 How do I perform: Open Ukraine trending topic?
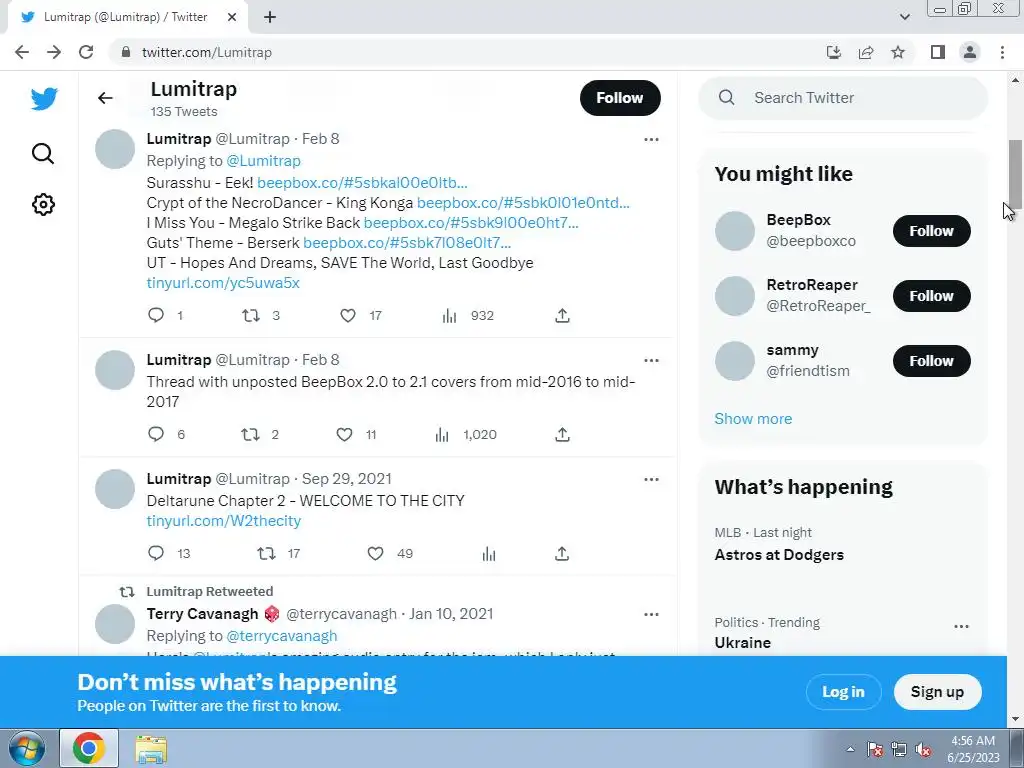pyautogui.click(x=743, y=643)
